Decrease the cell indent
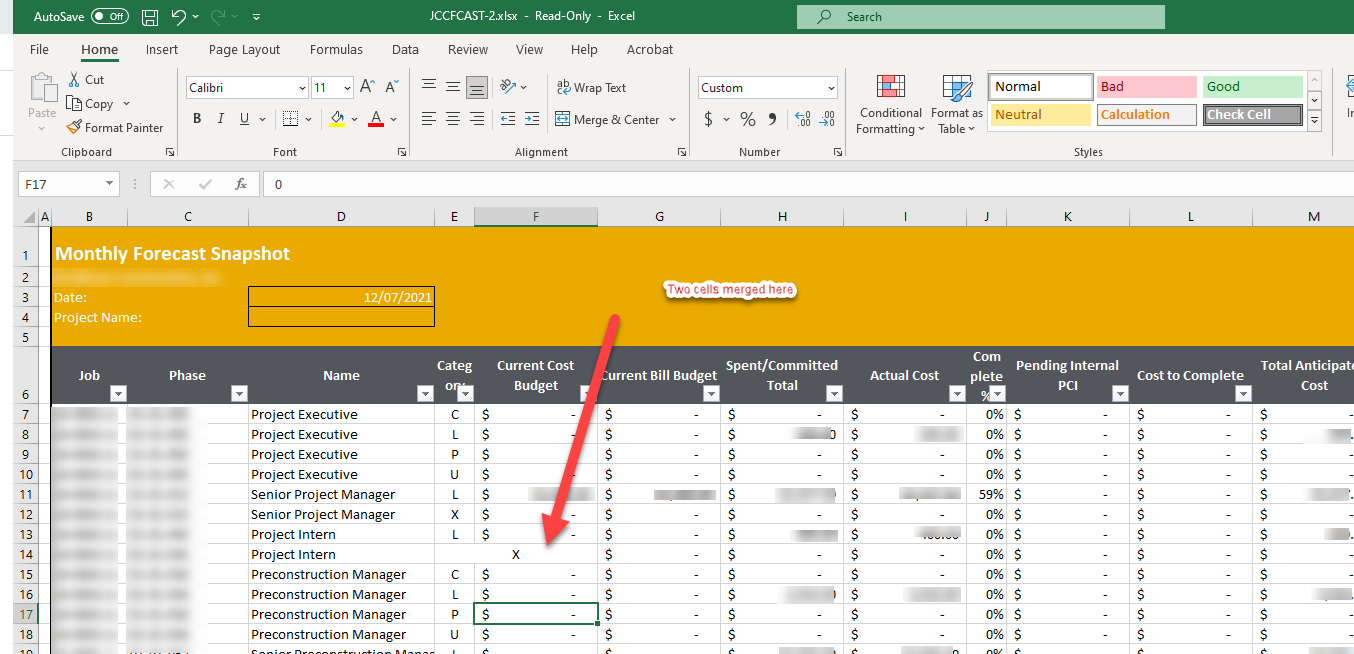This screenshot has height=654, width=1354. [508, 119]
